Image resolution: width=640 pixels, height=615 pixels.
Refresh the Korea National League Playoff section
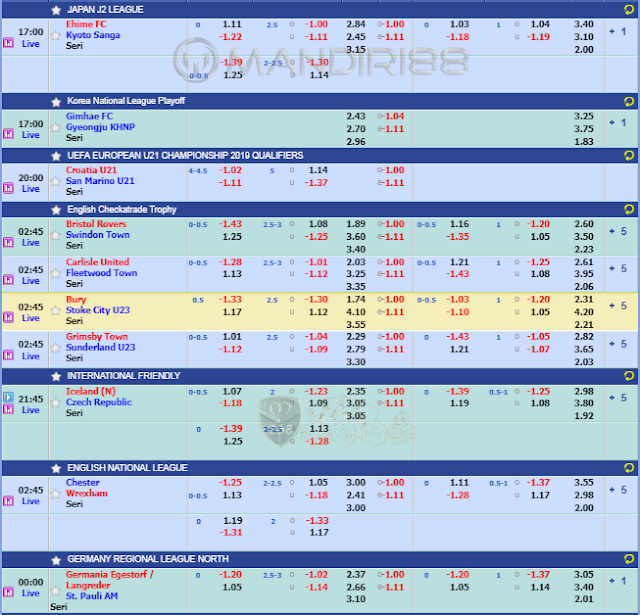(629, 101)
